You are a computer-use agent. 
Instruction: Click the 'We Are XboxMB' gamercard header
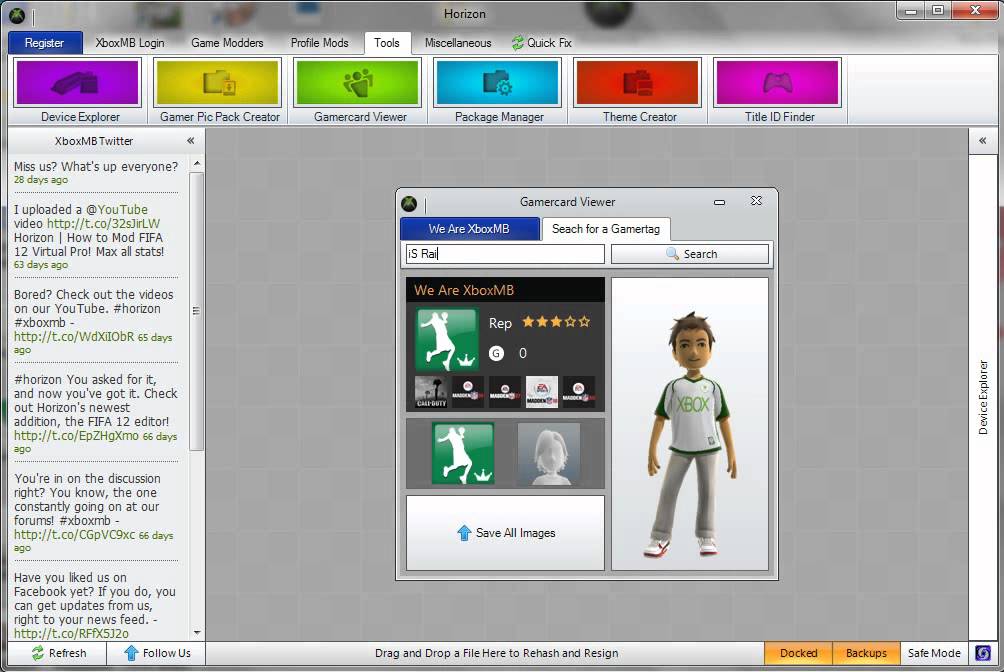coord(505,290)
